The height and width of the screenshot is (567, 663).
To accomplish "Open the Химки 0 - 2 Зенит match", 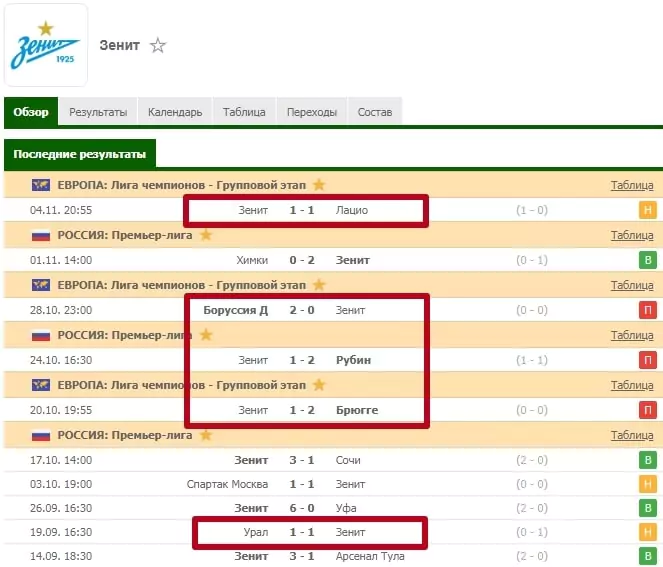I will pos(334,260).
